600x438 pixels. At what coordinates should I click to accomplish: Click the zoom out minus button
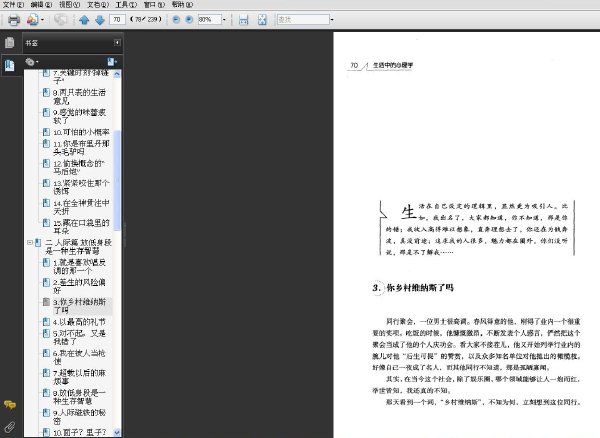click(x=176, y=20)
